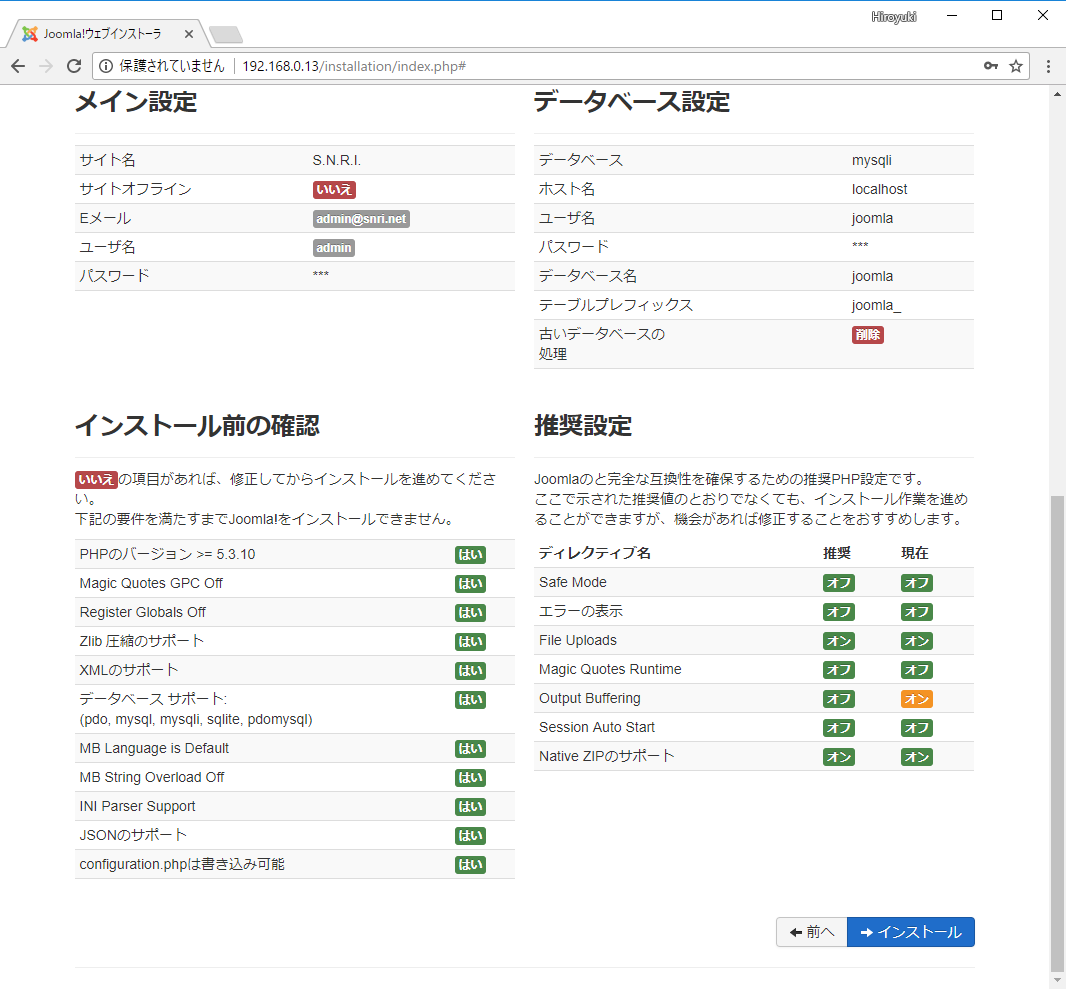Click the admin@snri.net email badge
Screen dimensions: 1066x989
click(x=361, y=219)
